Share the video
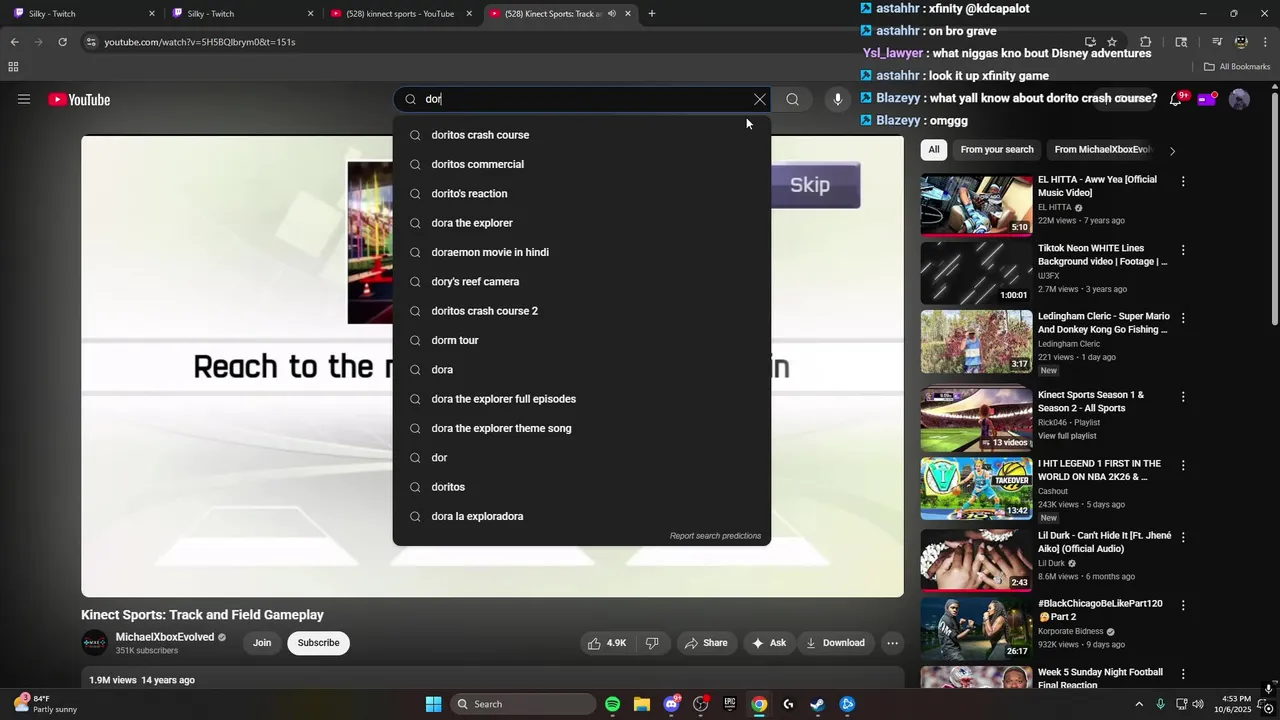The height and width of the screenshot is (720, 1280). click(x=706, y=643)
